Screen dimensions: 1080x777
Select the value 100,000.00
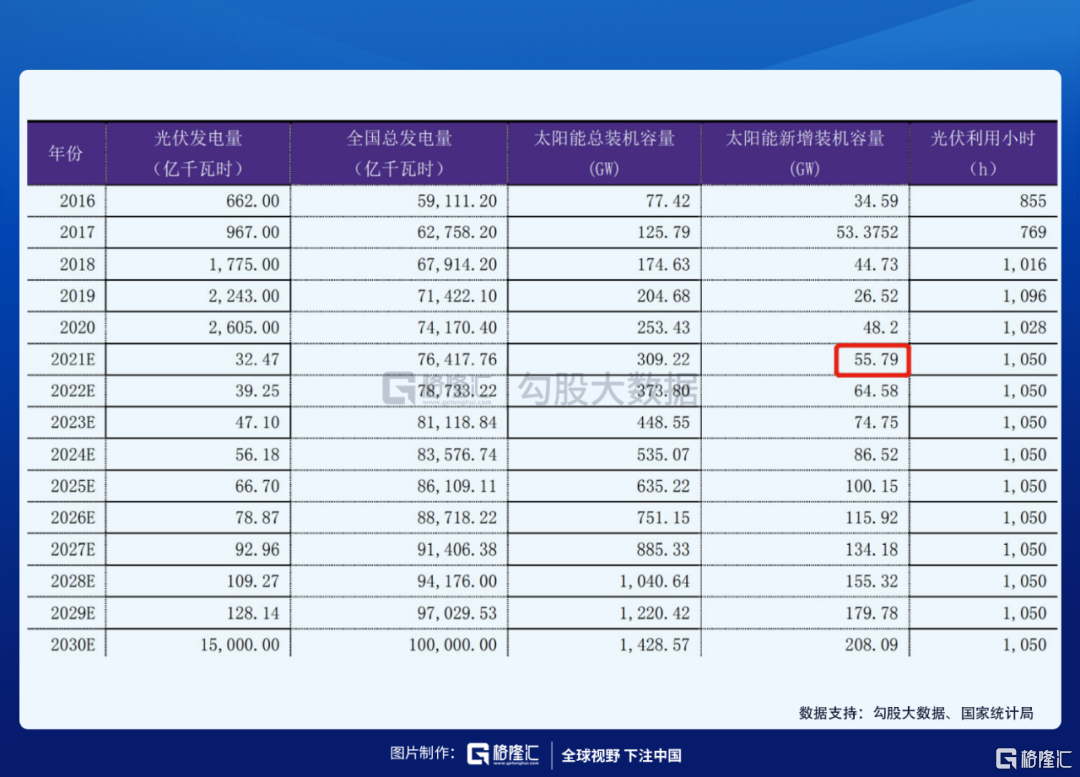click(453, 645)
